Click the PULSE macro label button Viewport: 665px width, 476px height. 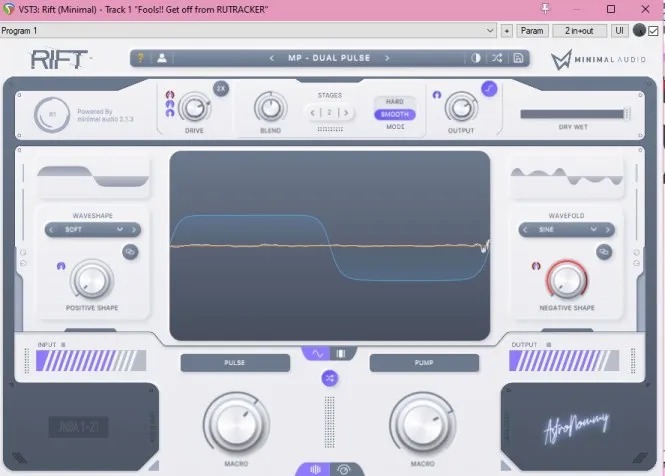pyautogui.click(x=236, y=362)
